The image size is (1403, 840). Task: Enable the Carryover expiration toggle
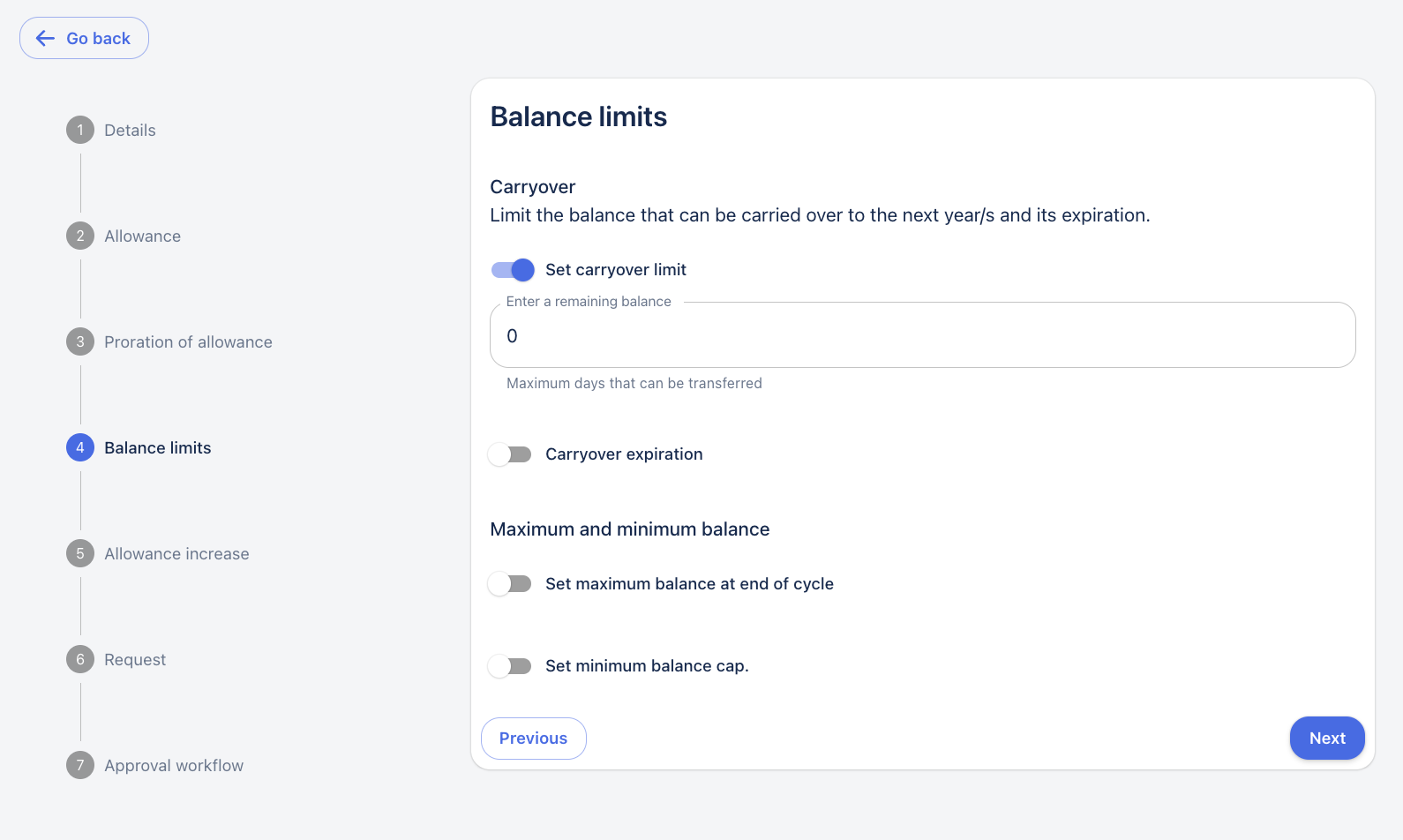coord(511,454)
